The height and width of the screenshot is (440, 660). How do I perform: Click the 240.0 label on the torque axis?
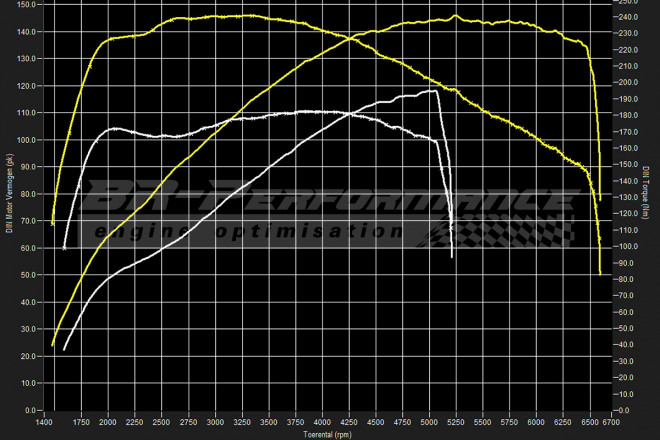click(624, 17)
